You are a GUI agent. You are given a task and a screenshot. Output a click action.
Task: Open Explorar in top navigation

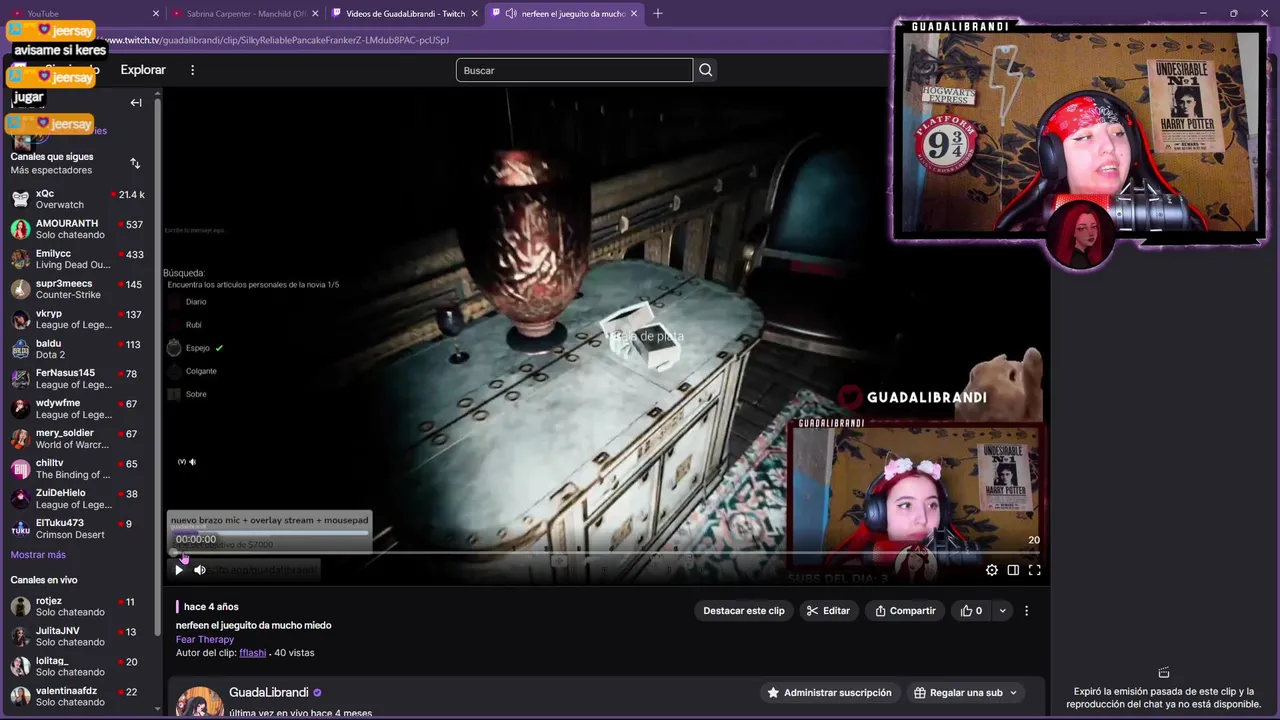pos(143,70)
